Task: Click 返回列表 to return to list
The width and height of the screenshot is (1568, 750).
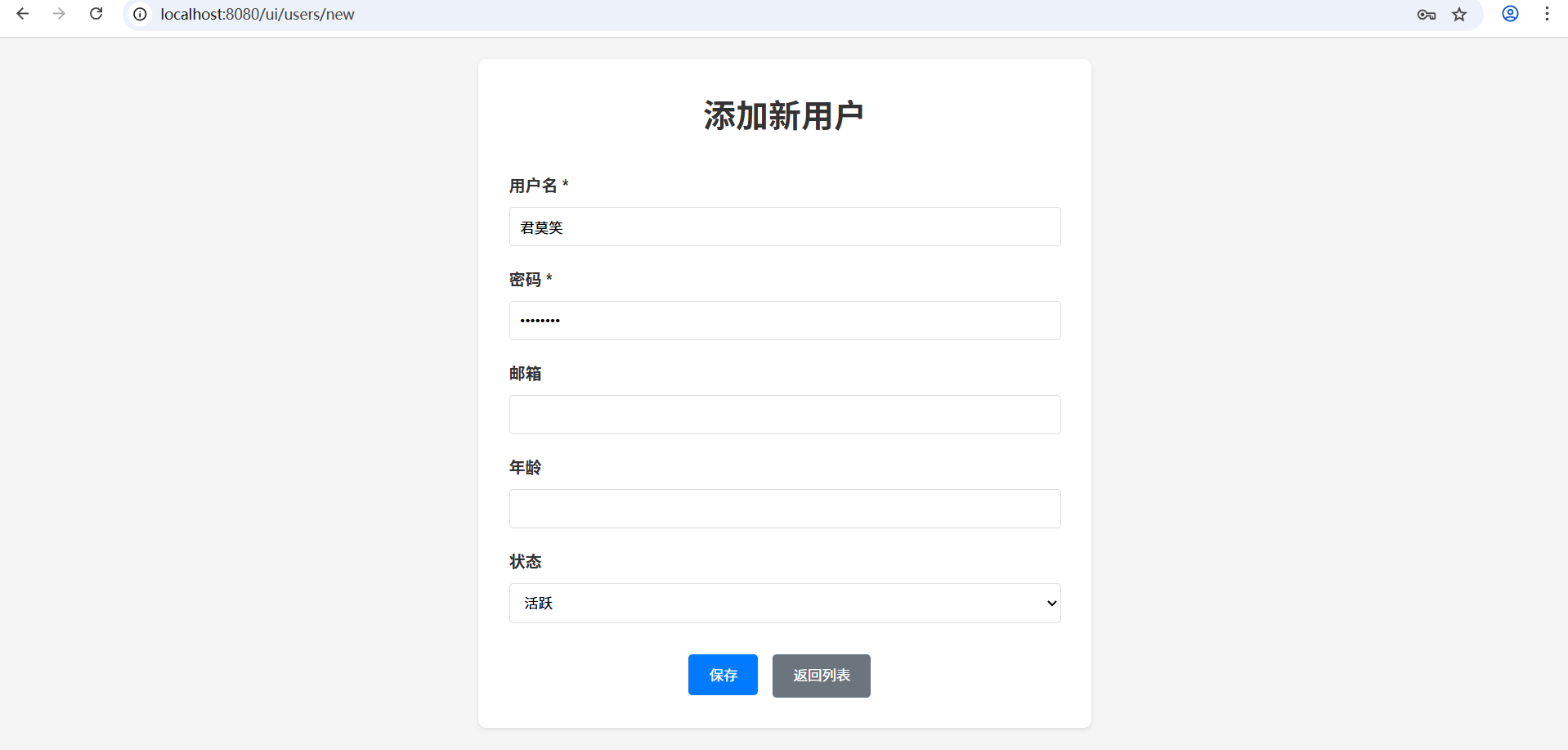Action: pos(821,676)
